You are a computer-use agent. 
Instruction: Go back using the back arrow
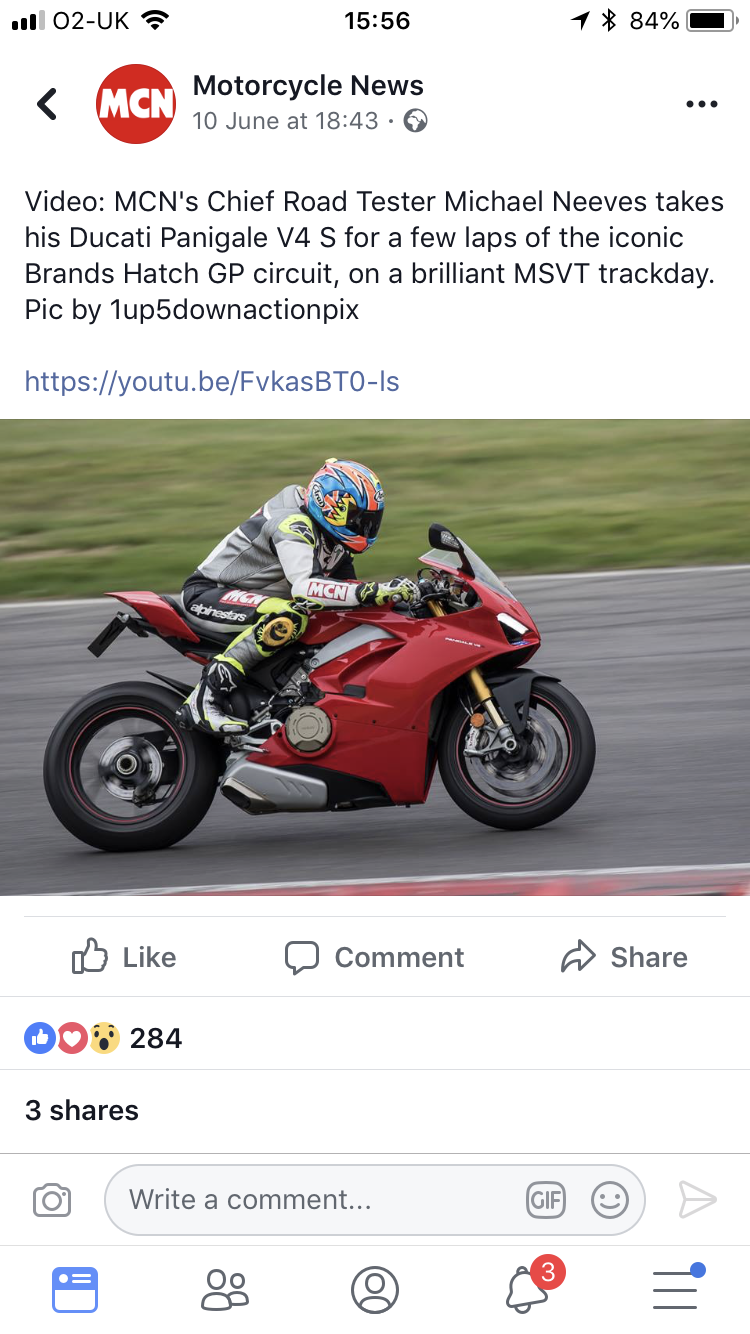click(x=47, y=103)
